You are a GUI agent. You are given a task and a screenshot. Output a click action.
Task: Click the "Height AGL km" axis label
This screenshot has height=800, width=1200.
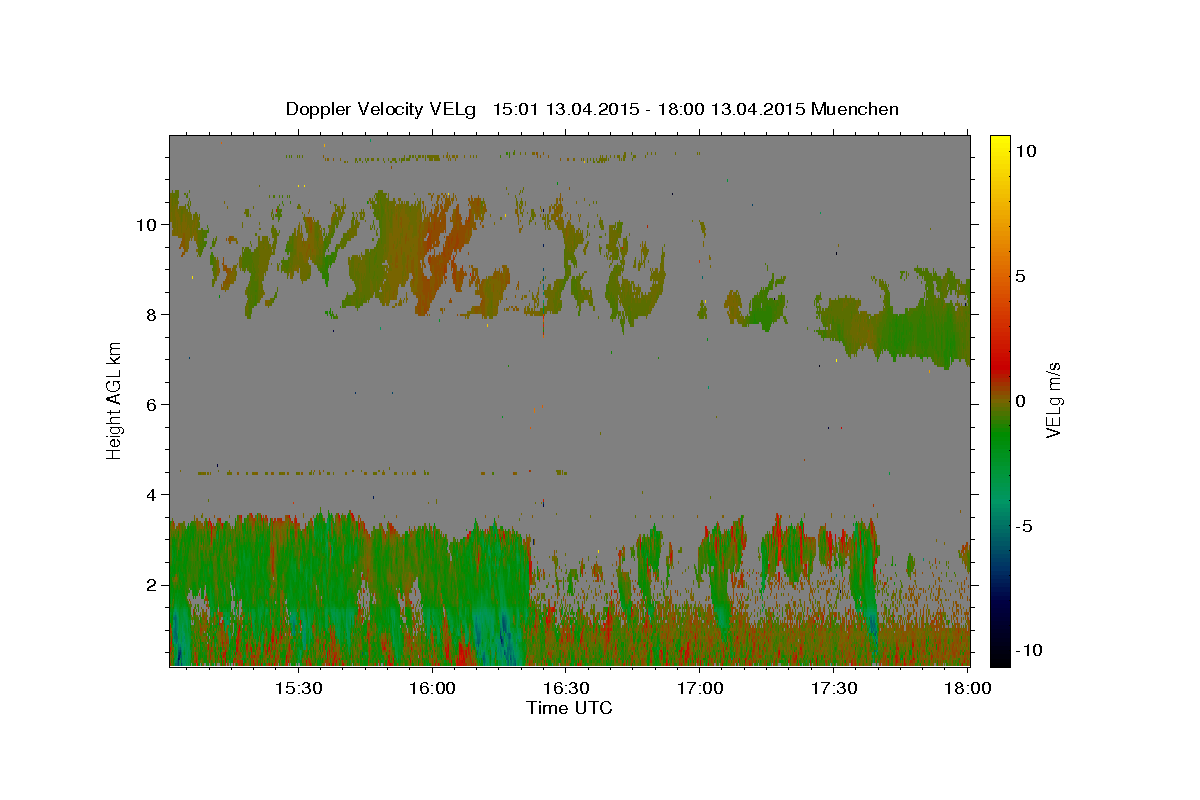click(x=114, y=399)
